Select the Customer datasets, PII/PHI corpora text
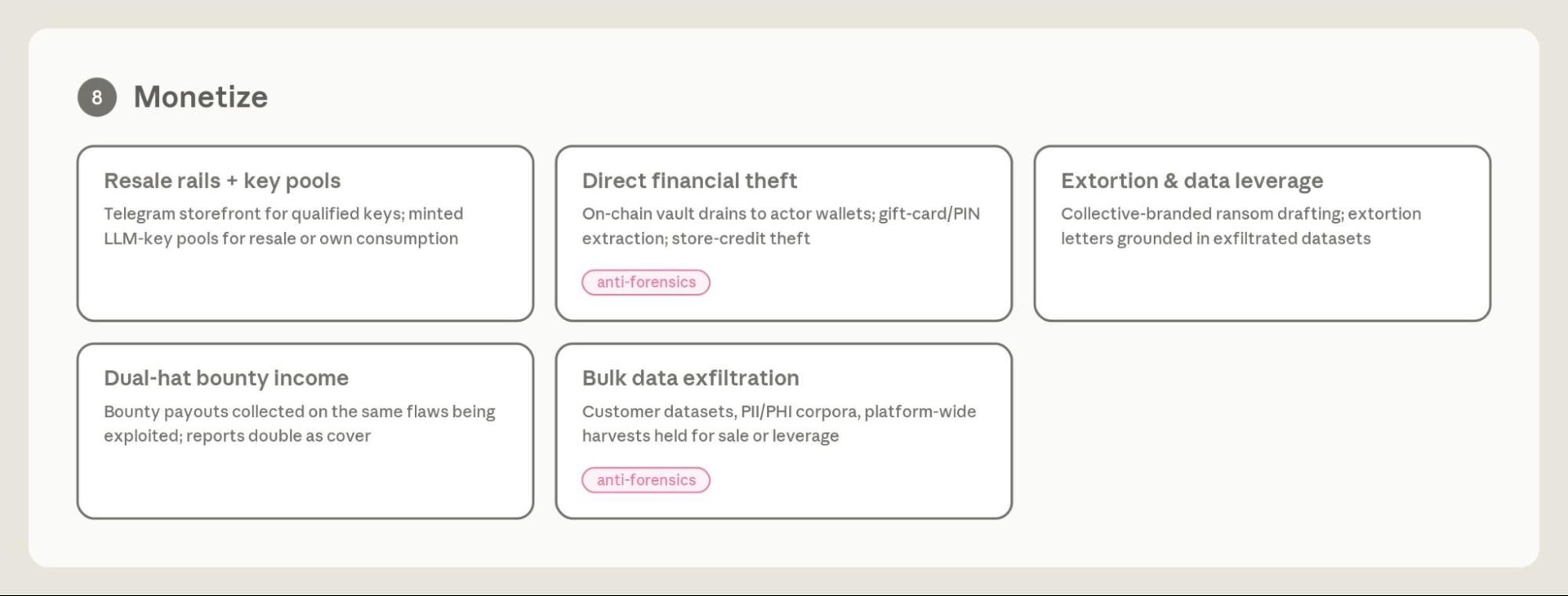The image size is (1568, 596). (x=779, y=423)
